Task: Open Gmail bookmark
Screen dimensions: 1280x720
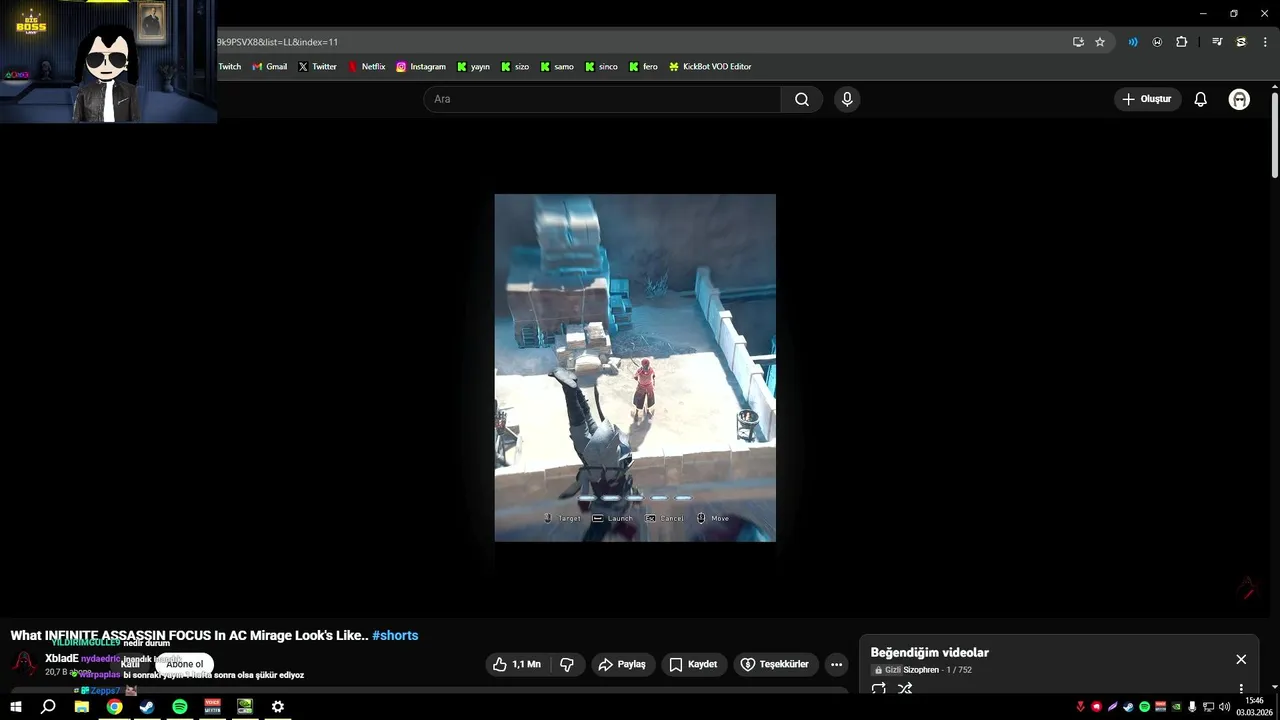Action: (270, 67)
